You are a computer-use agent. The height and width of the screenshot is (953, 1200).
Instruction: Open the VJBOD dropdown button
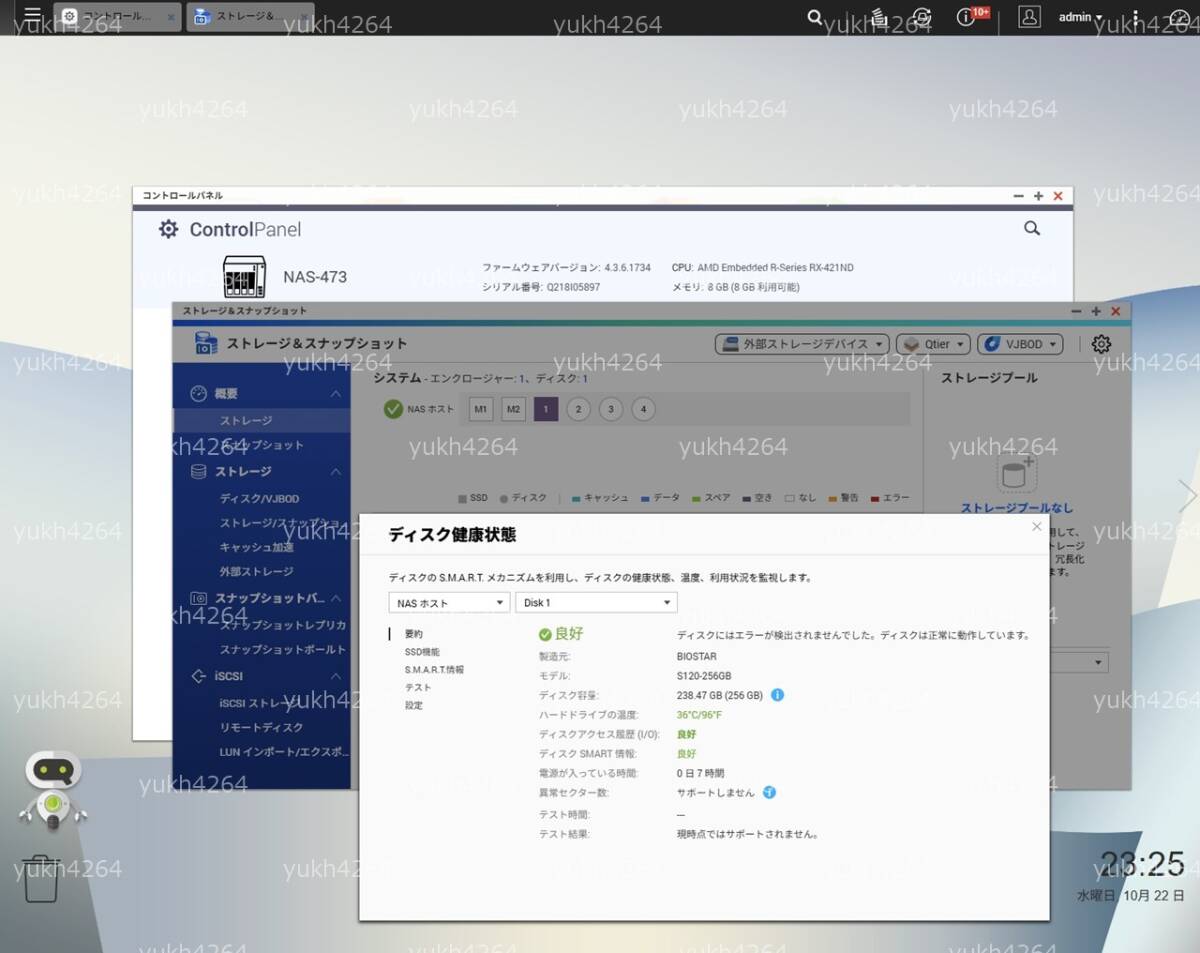(1020, 344)
